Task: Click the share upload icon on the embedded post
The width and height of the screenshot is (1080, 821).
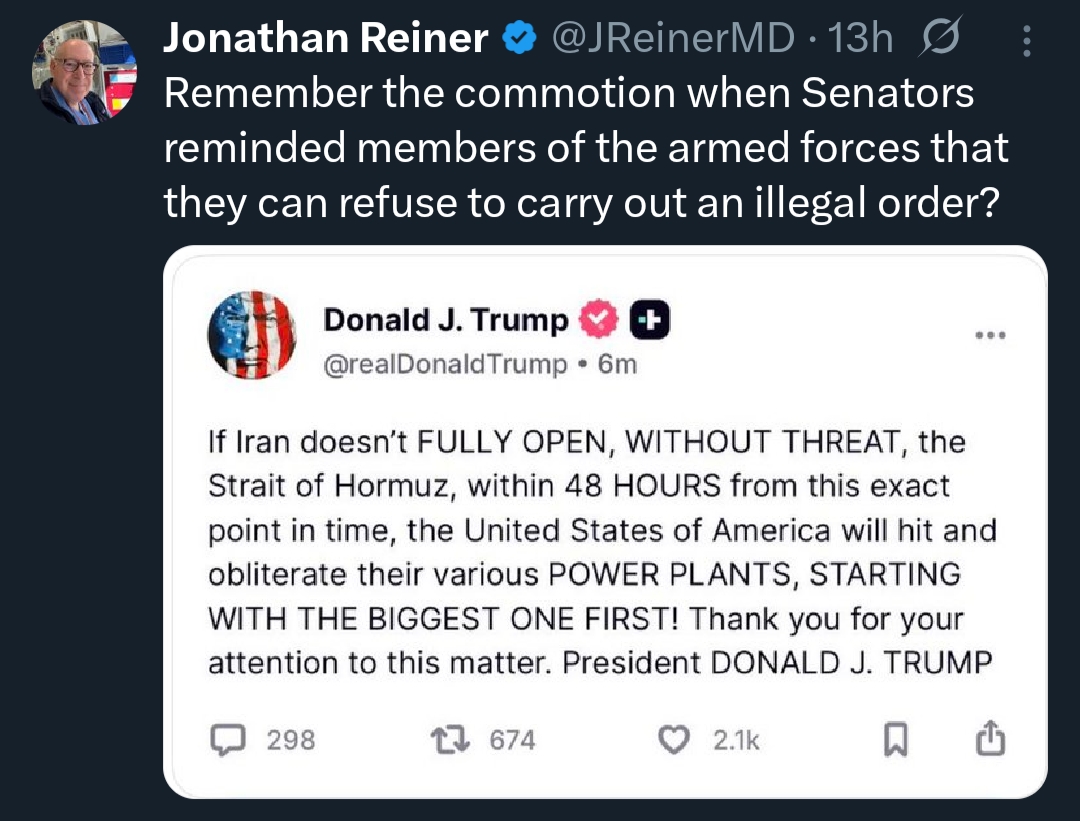Action: (988, 739)
